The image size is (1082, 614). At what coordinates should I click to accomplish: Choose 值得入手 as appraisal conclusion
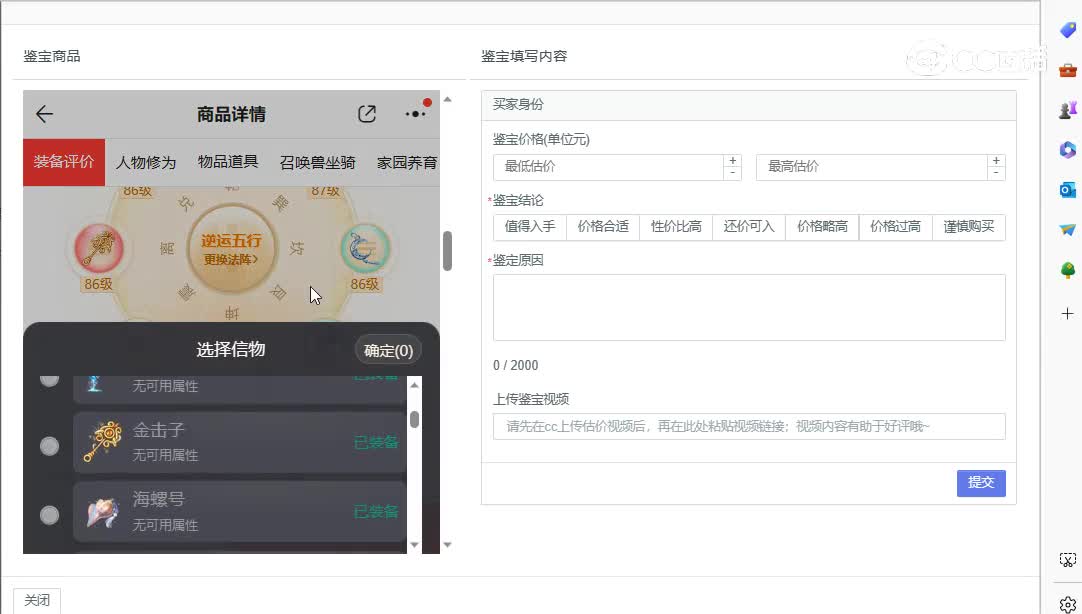[530, 227]
